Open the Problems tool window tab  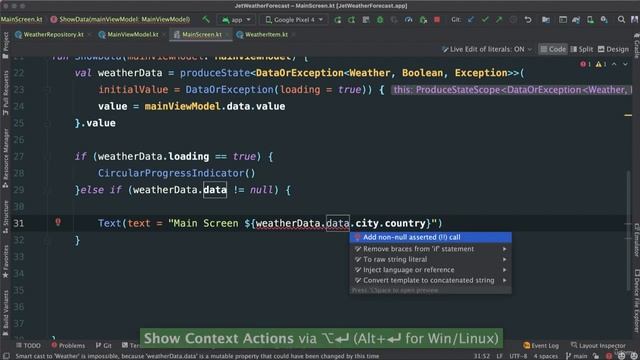click(x=68, y=345)
